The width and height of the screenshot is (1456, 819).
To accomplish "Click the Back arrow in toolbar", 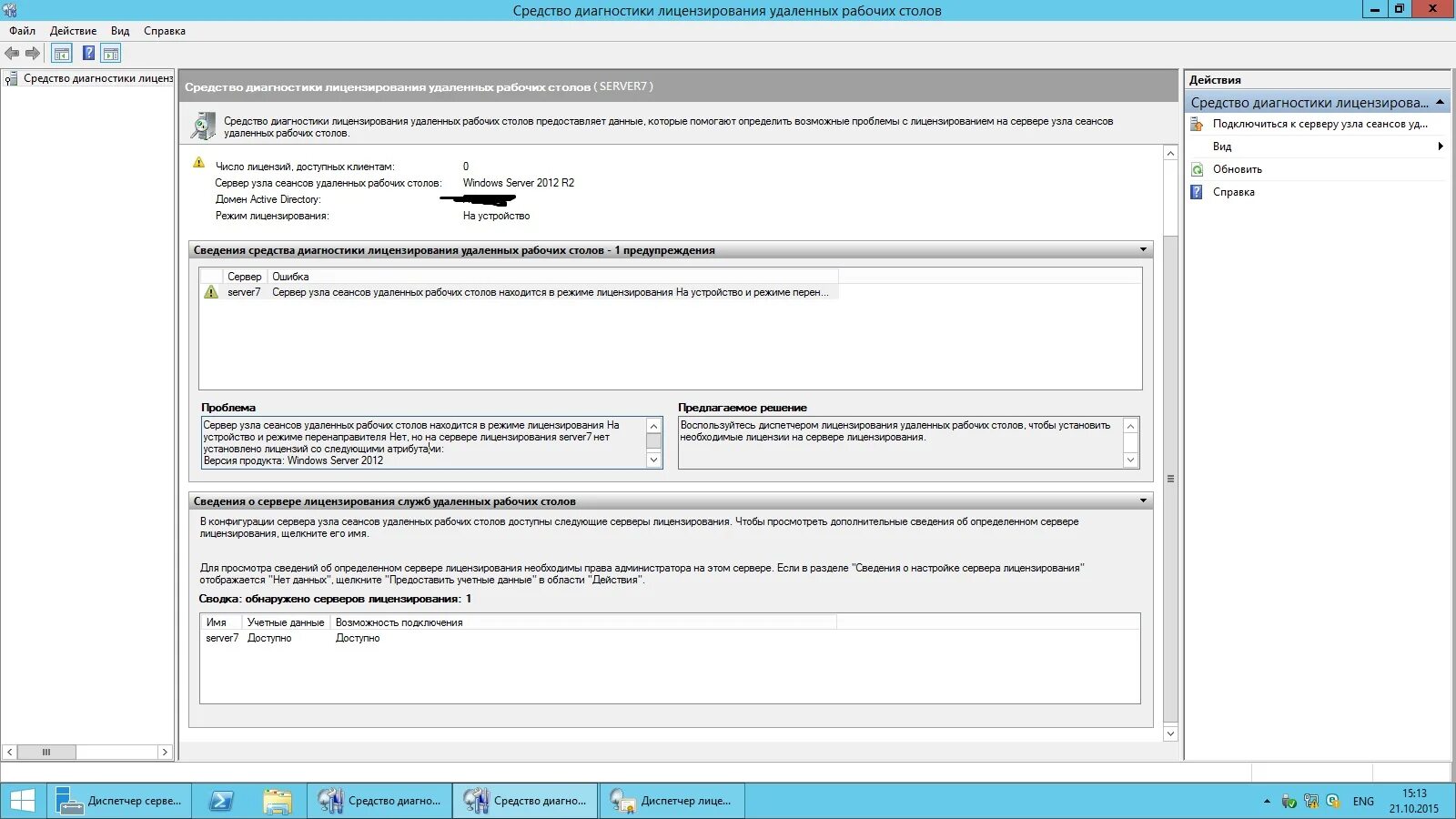I will (12, 54).
